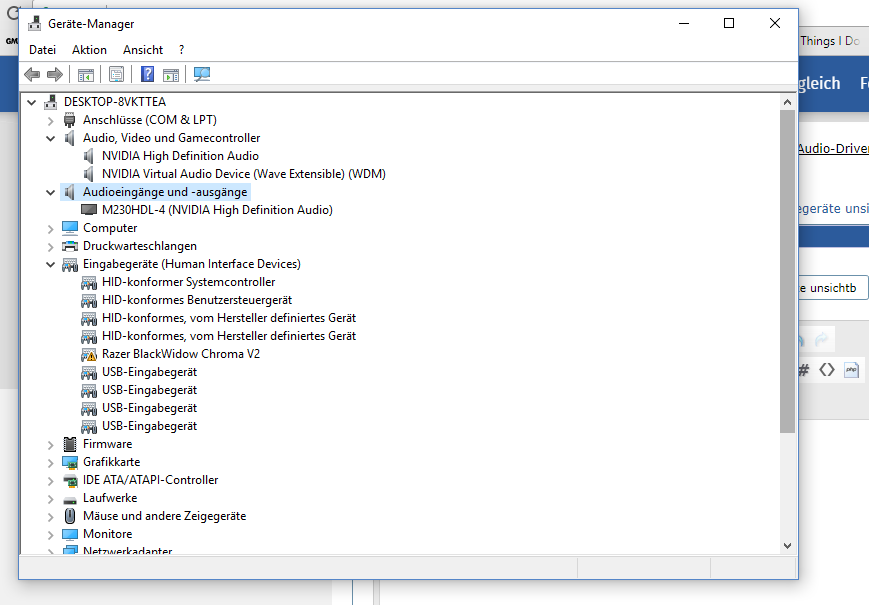Click the php icon in the background editor
The image size is (869, 605).
coord(851,370)
